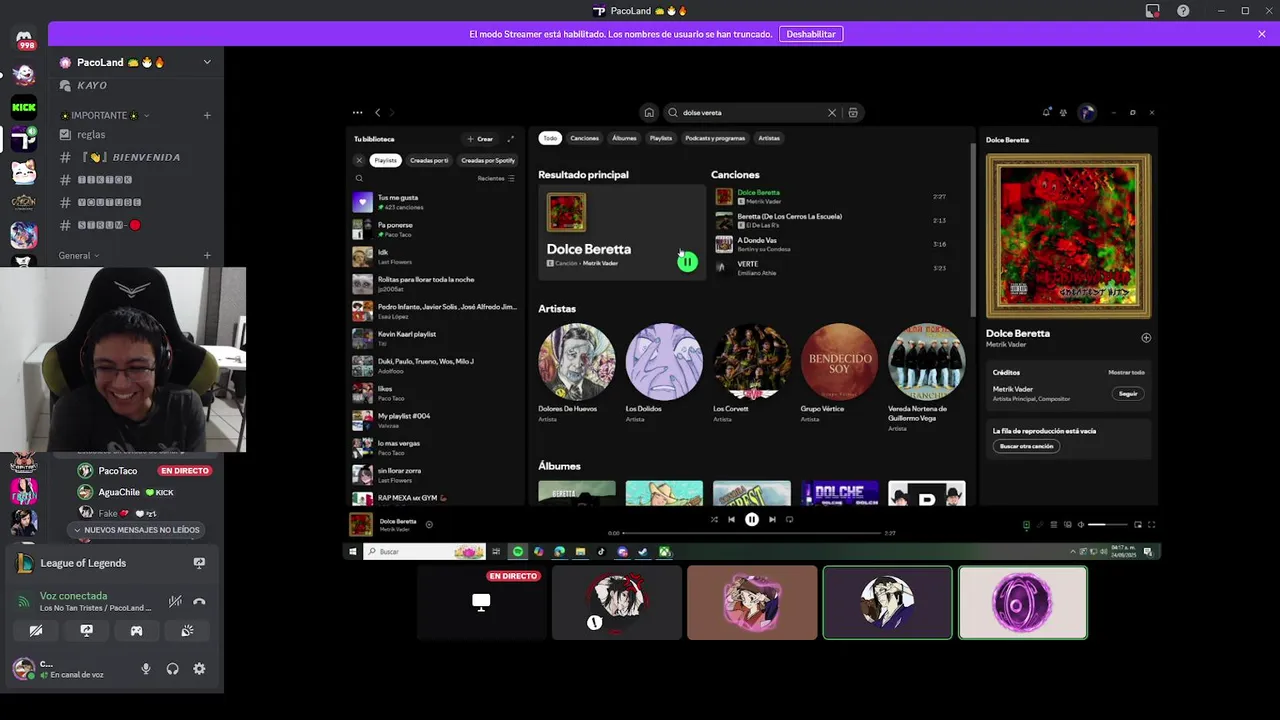The width and height of the screenshot is (1280, 720).
Task: Select the Álbumes search filter
Action: (624, 138)
